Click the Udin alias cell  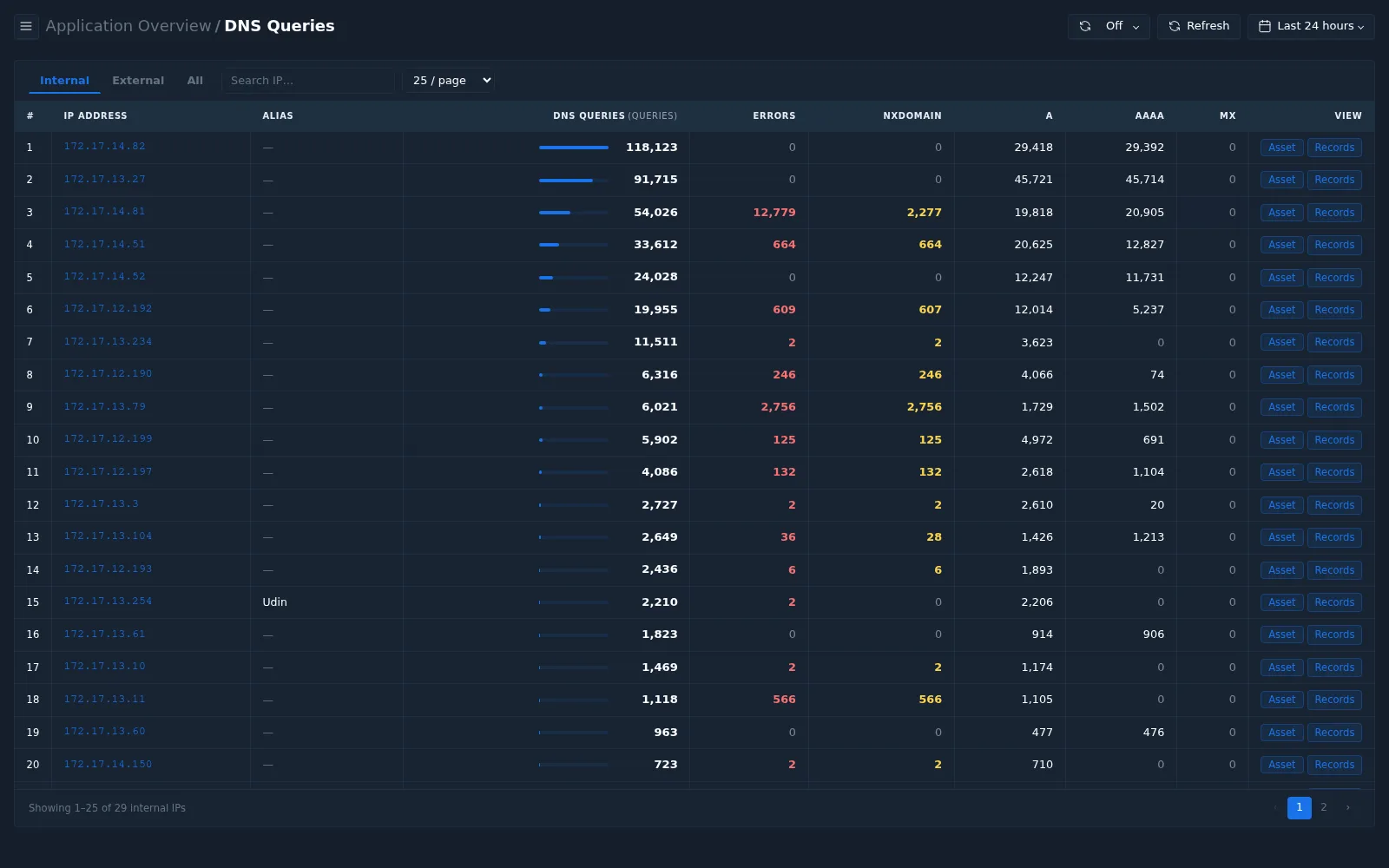pyautogui.click(x=274, y=602)
